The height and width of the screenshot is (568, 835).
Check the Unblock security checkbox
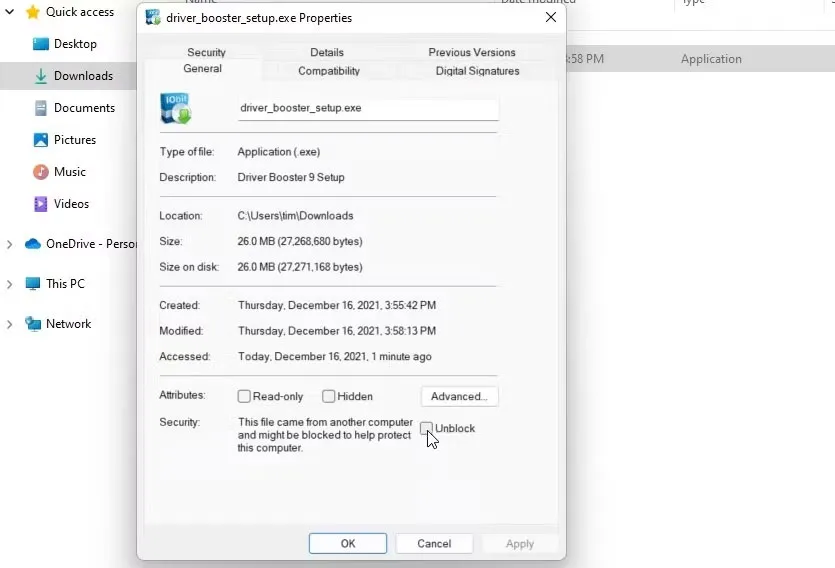pos(426,428)
